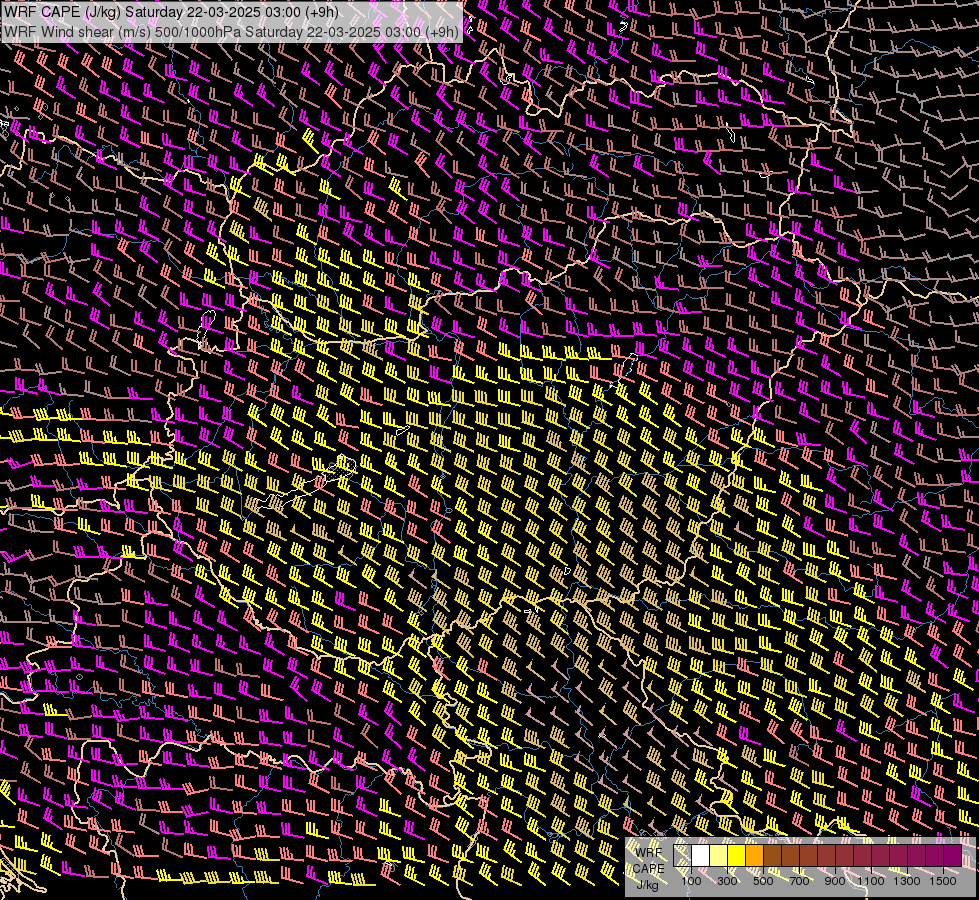Click the legend value 1500
This screenshot has height=900, width=979.
coord(943,881)
